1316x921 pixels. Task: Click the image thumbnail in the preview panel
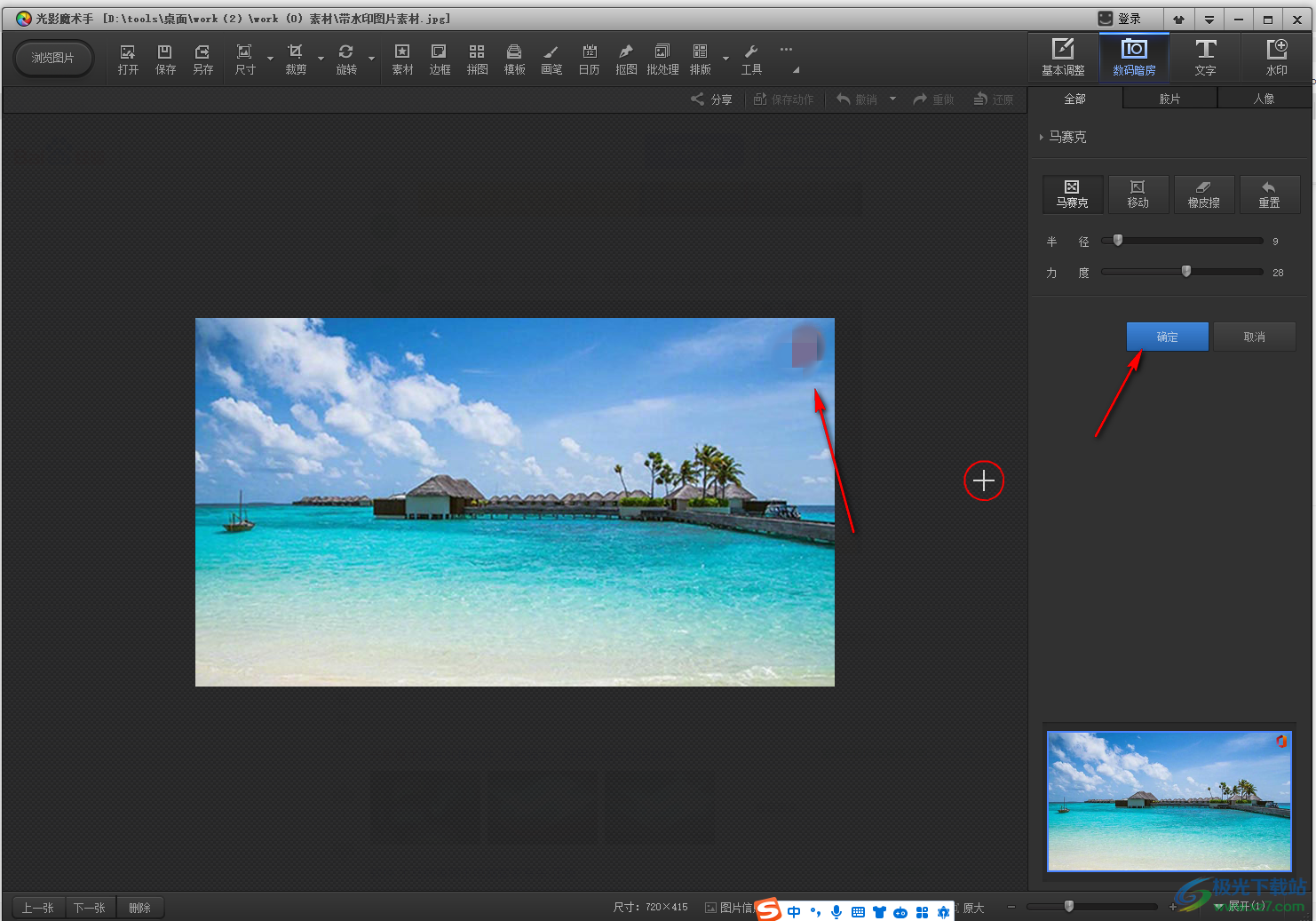click(1169, 801)
